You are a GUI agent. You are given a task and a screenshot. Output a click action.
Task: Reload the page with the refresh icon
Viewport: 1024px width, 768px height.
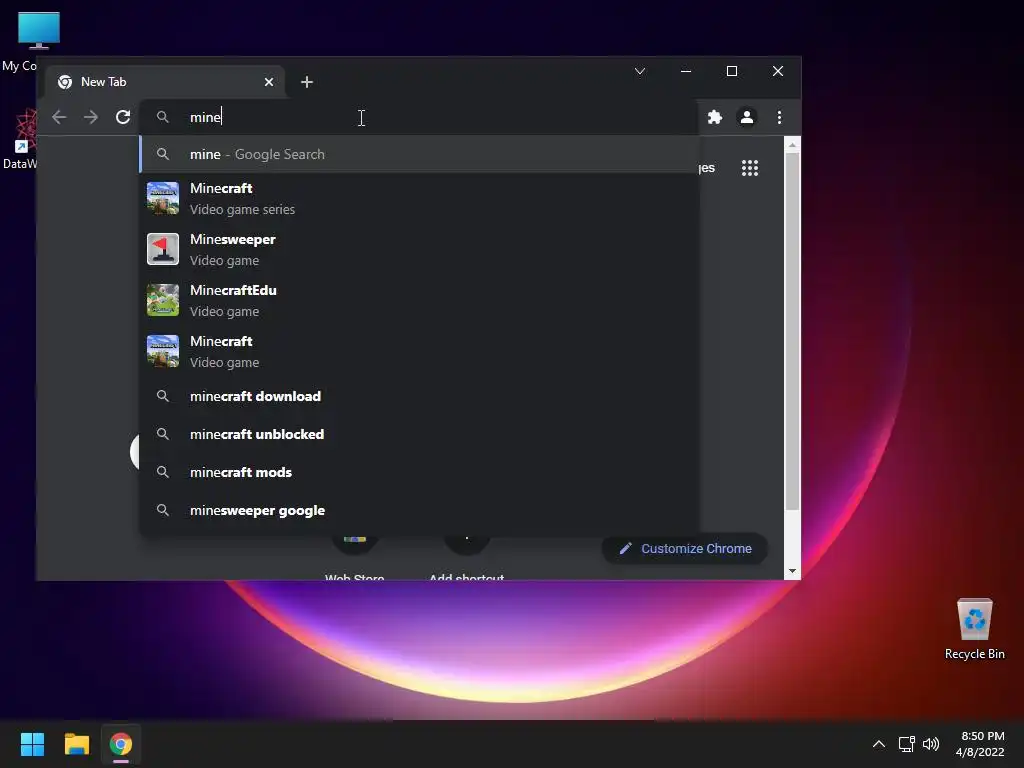[x=123, y=117]
